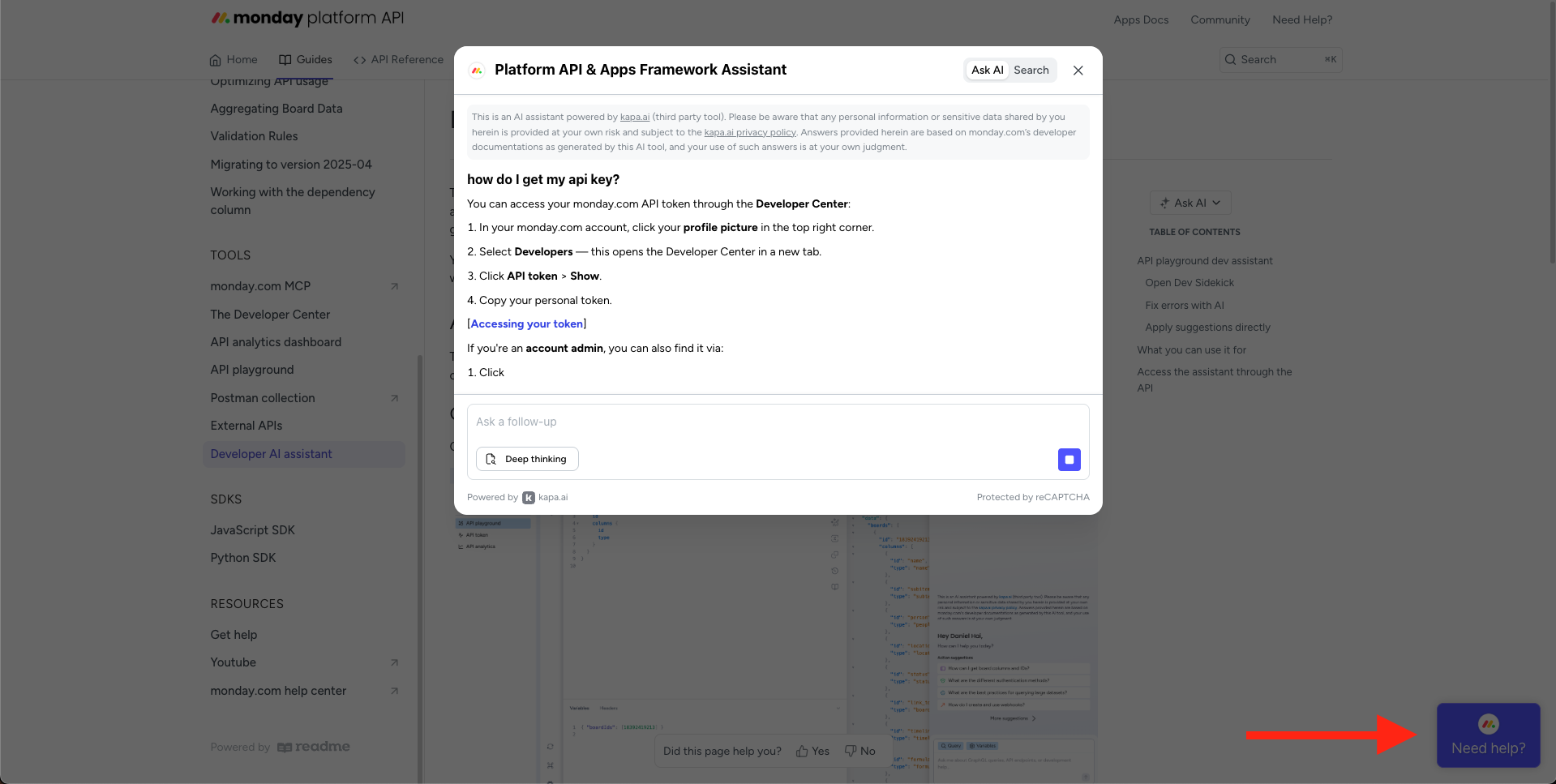Open monday.com MCP link

click(x=260, y=286)
